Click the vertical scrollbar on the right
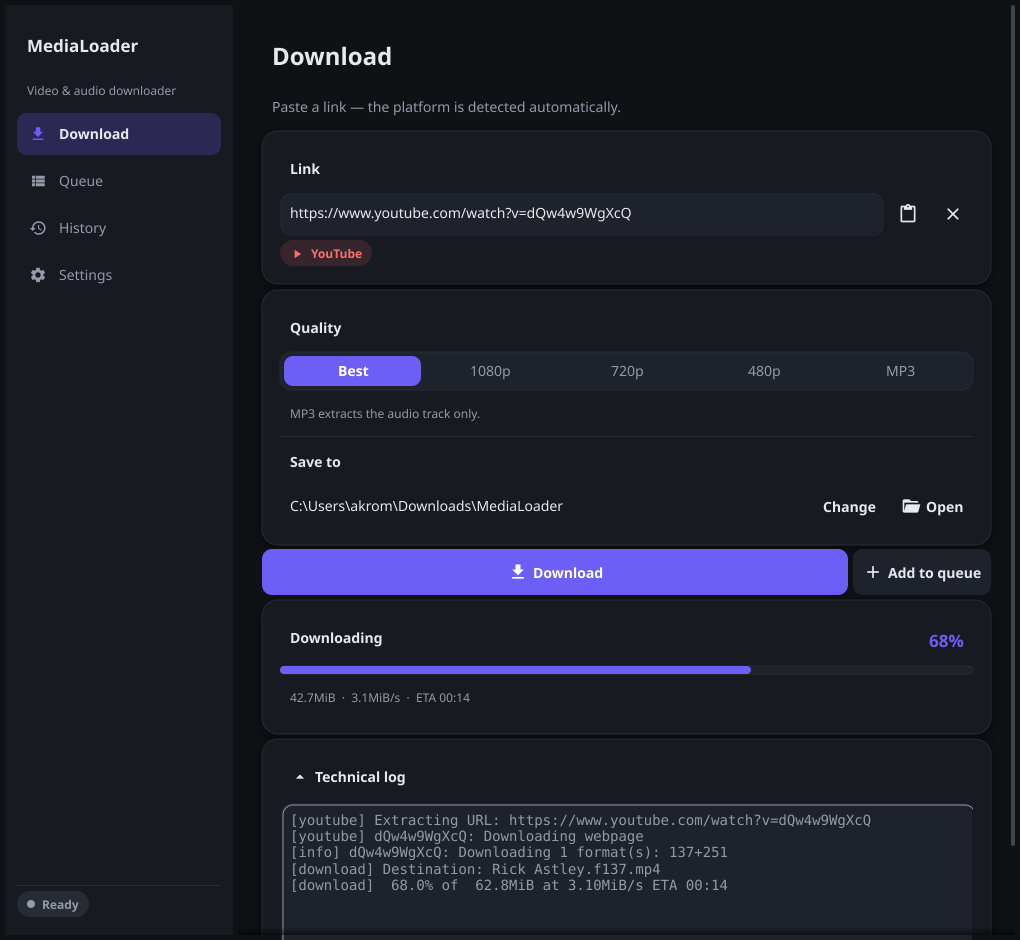 pyautogui.click(x=1013, y=423)
